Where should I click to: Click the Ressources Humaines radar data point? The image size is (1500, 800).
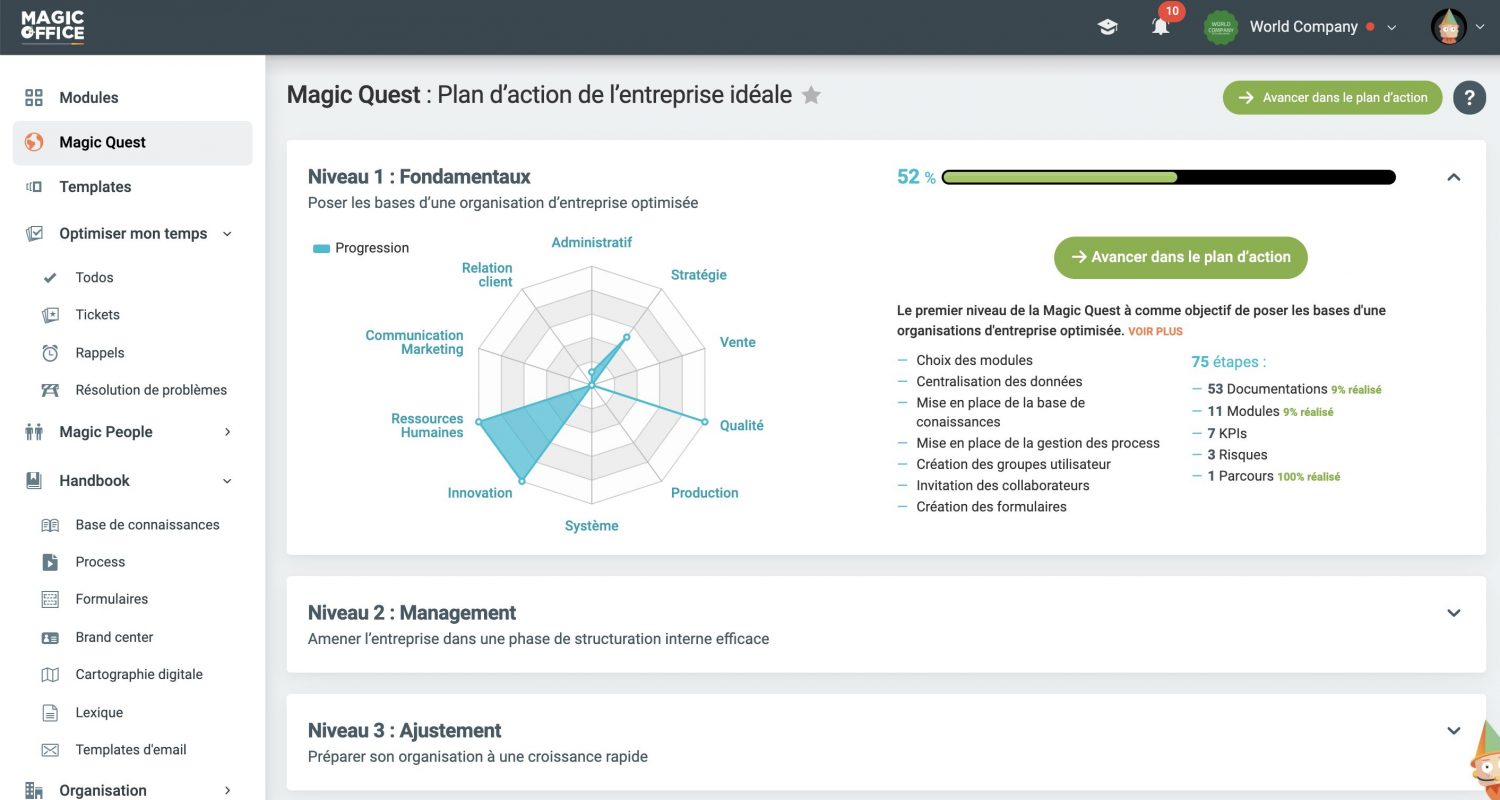click(479, 422)
